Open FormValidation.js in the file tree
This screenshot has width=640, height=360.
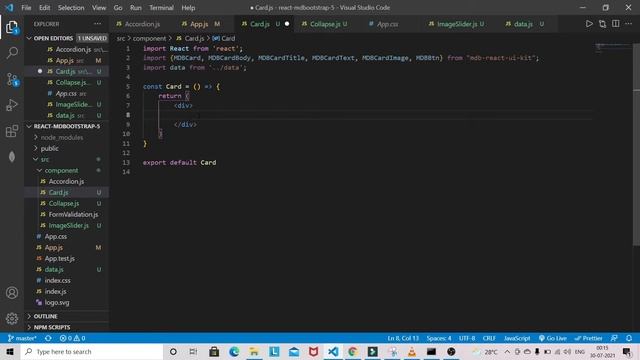[x=73, y=215]
